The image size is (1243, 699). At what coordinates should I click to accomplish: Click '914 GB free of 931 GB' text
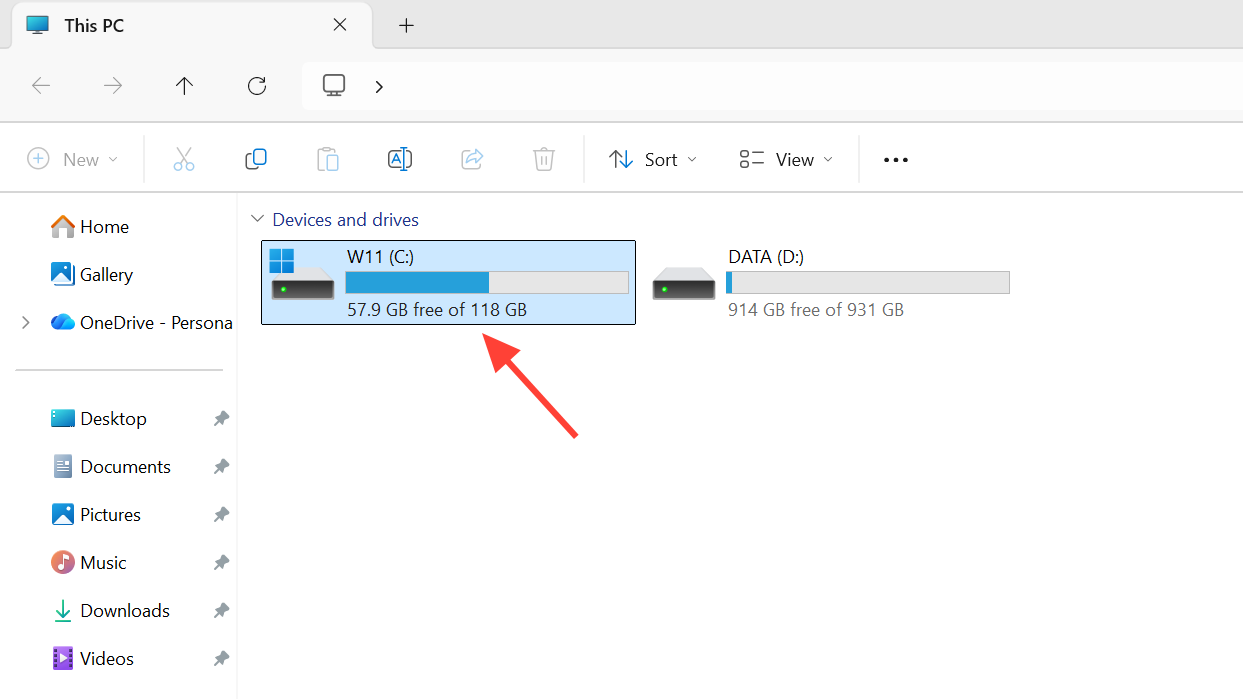click(816, 310)
